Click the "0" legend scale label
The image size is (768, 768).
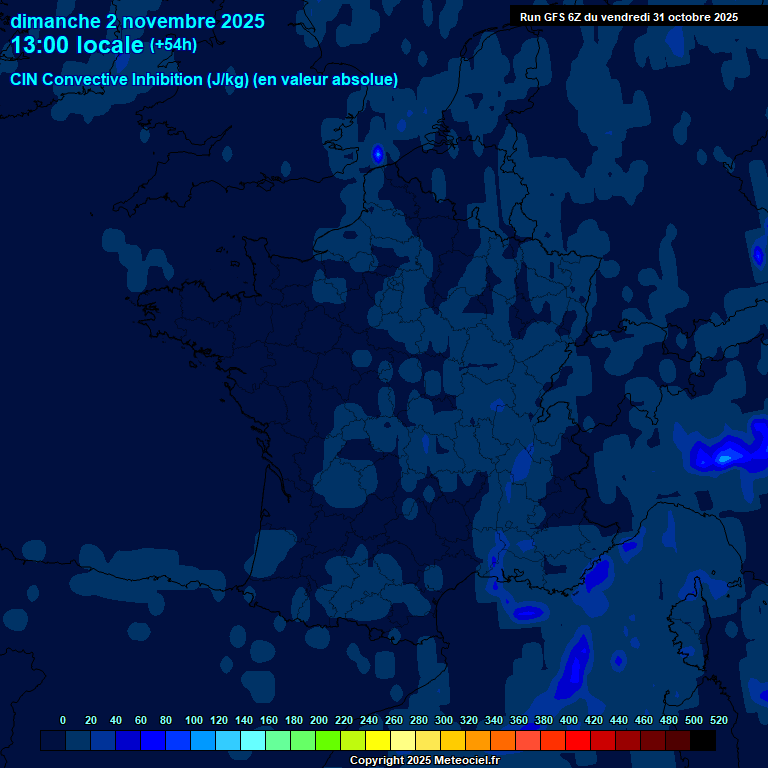[63, 720]
